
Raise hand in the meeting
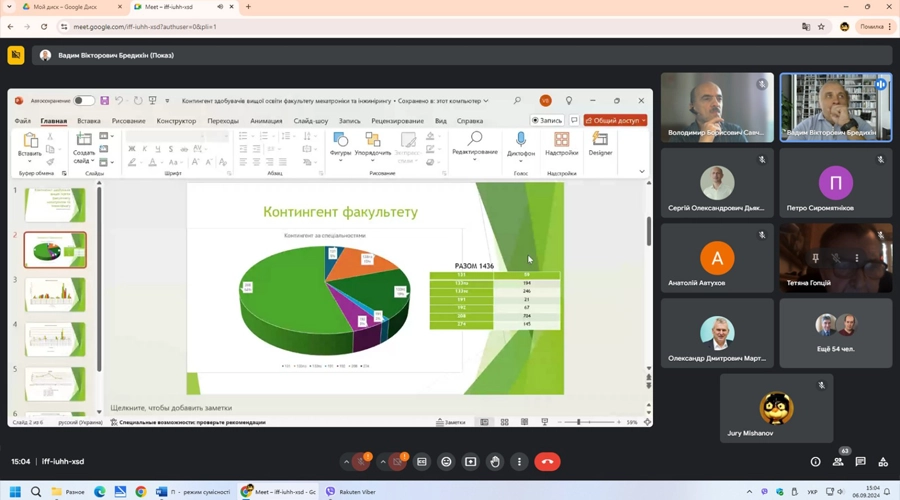[x=495, y=462]
